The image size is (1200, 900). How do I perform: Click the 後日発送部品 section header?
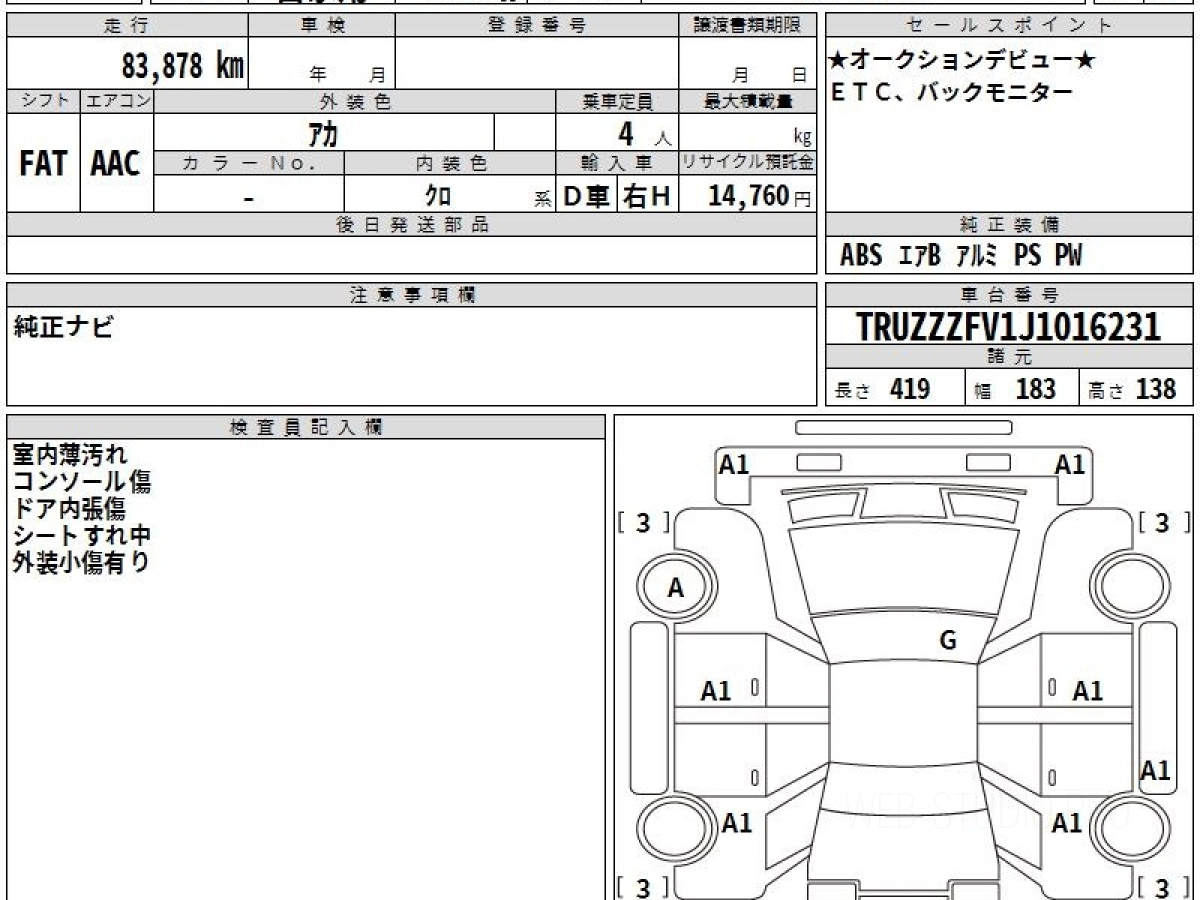pyautogui.click(x=411, y=225)
